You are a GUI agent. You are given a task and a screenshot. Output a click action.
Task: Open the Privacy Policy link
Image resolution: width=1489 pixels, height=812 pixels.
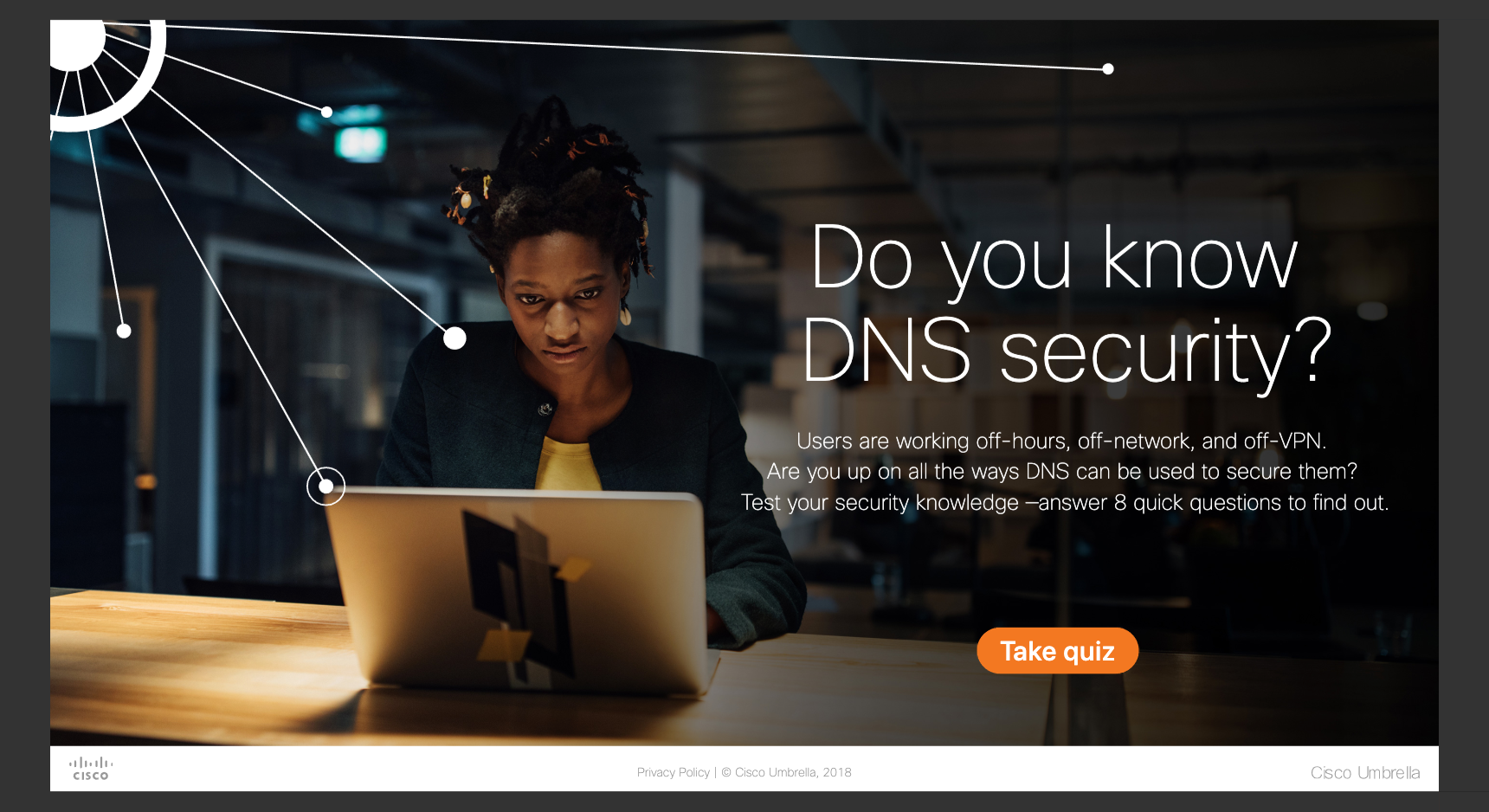(x=673, y=772)
